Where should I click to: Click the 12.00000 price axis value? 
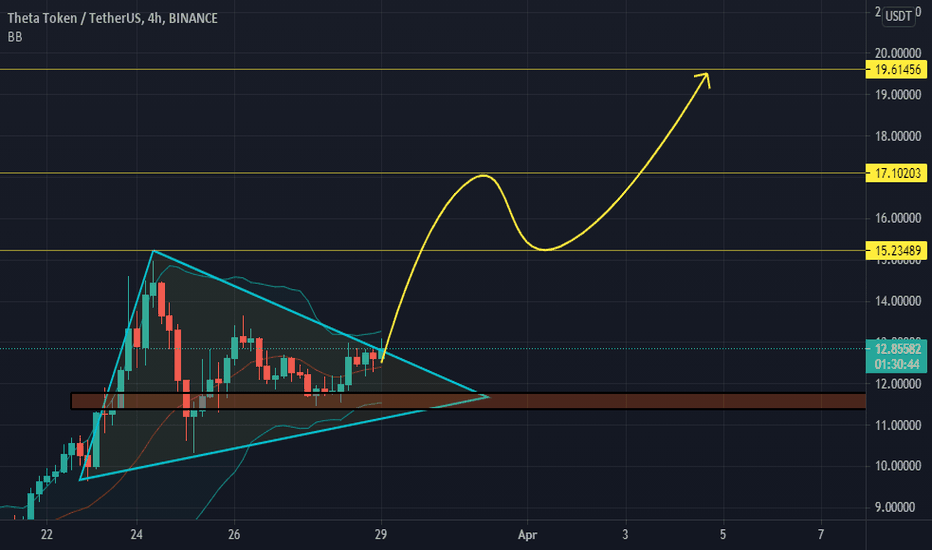898,384
